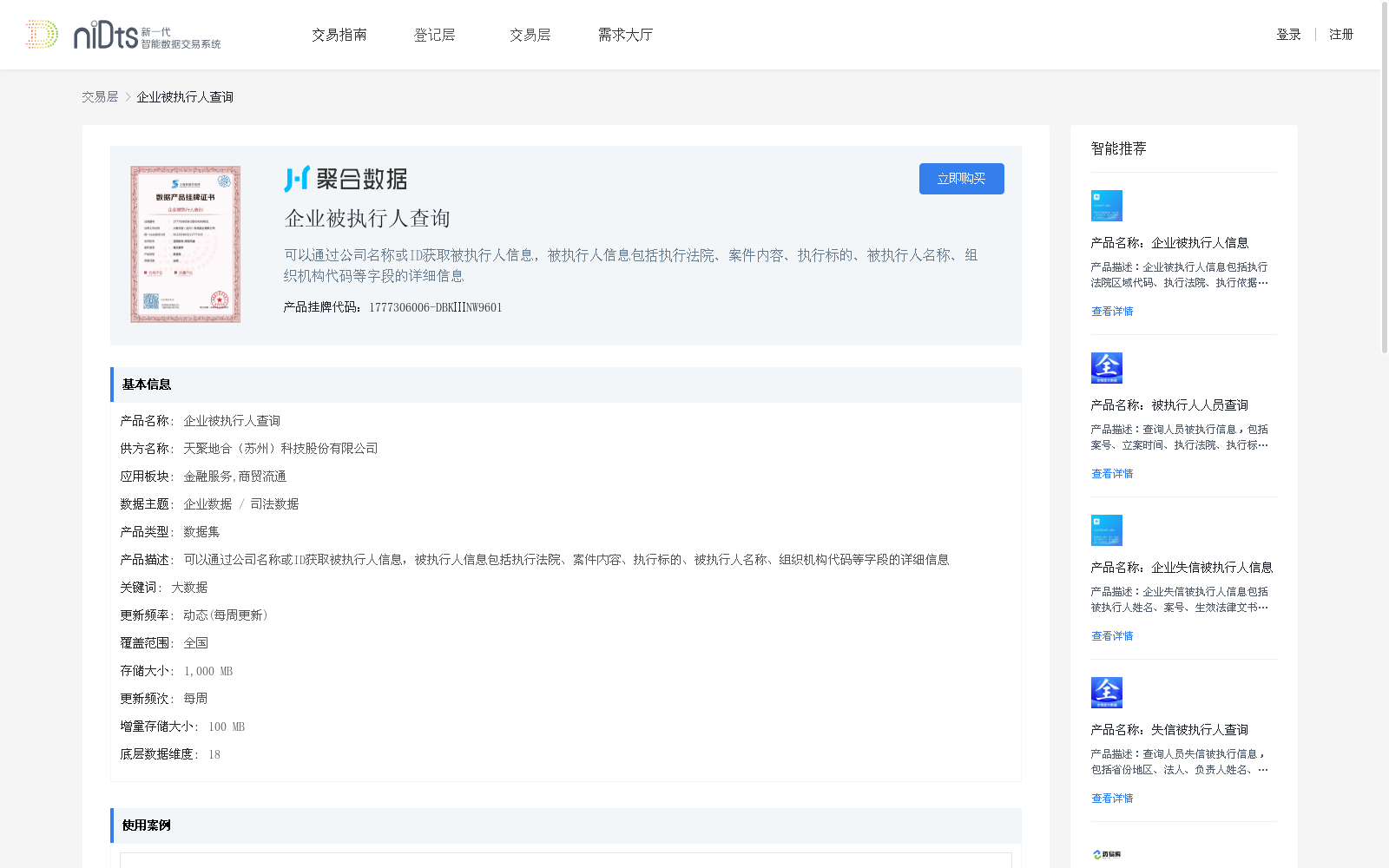1389x868 pixels.
Task: Go to 交易层 in breadcrumb
Action: pyautogui.click(x=100, y=97)
